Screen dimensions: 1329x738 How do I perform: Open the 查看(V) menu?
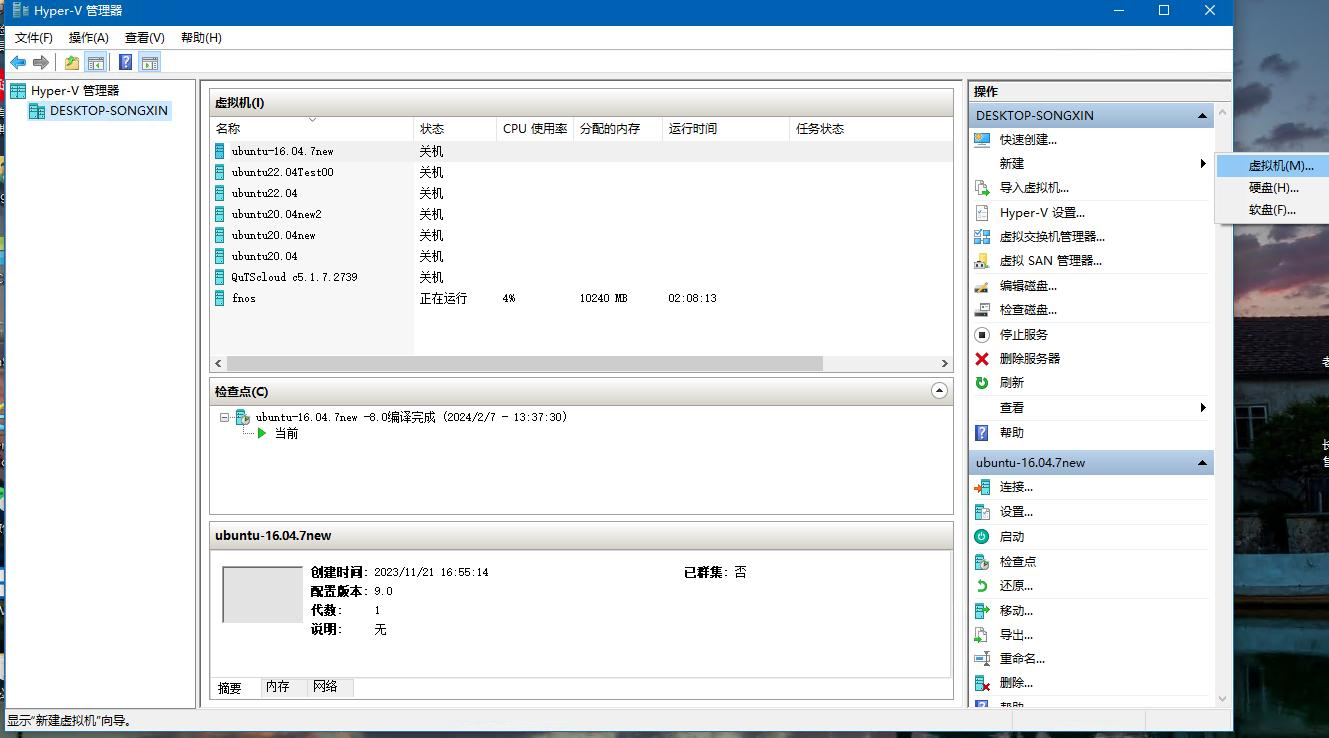pyautogui.click(x=145, y=38)
